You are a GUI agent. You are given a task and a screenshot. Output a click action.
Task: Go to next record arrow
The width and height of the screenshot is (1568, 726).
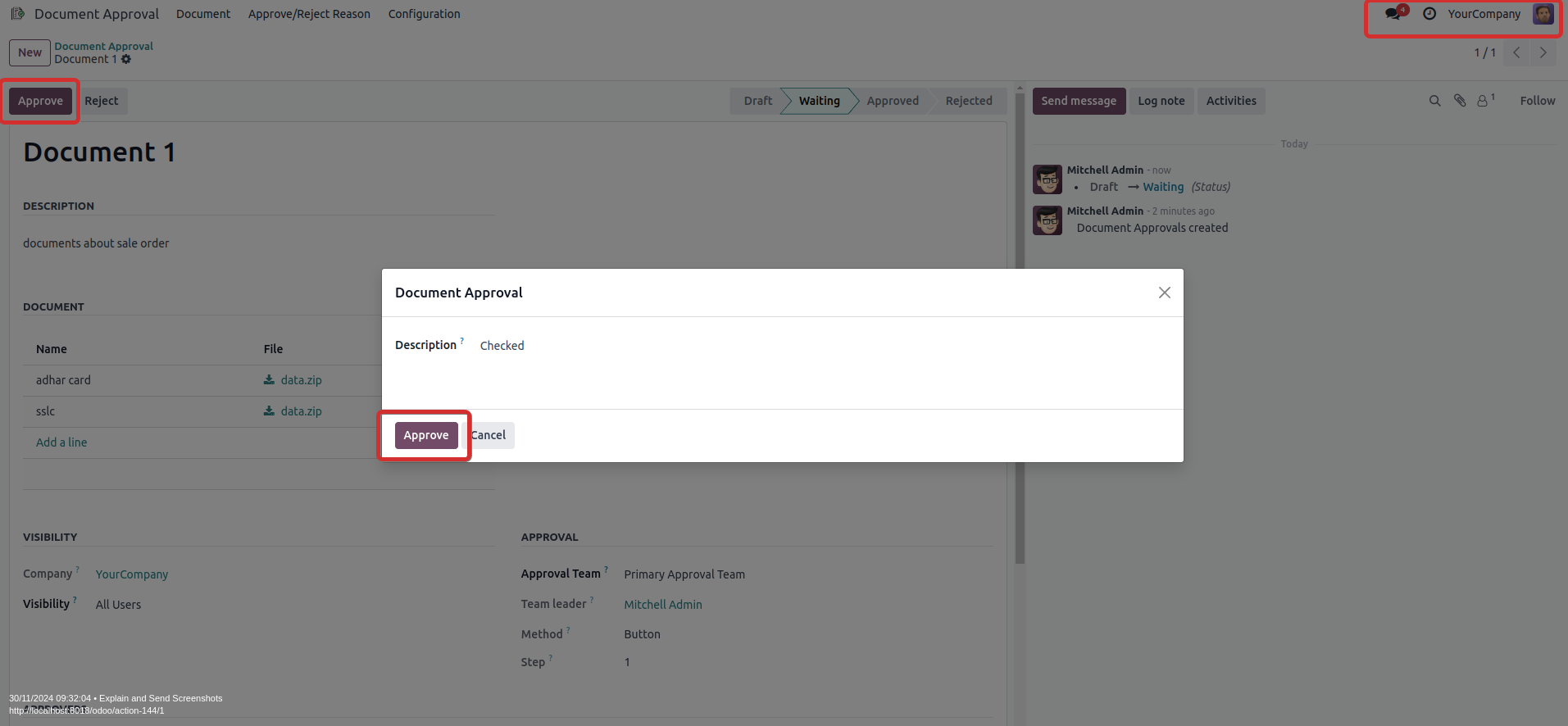(1543, 52)
